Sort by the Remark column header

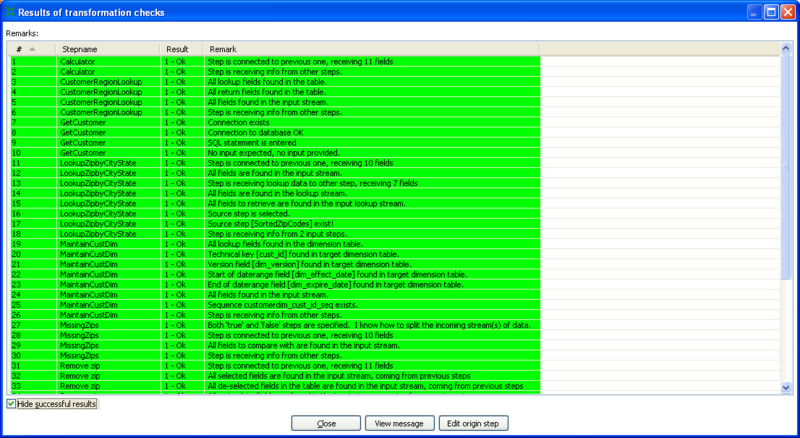(x=223, y=48)
